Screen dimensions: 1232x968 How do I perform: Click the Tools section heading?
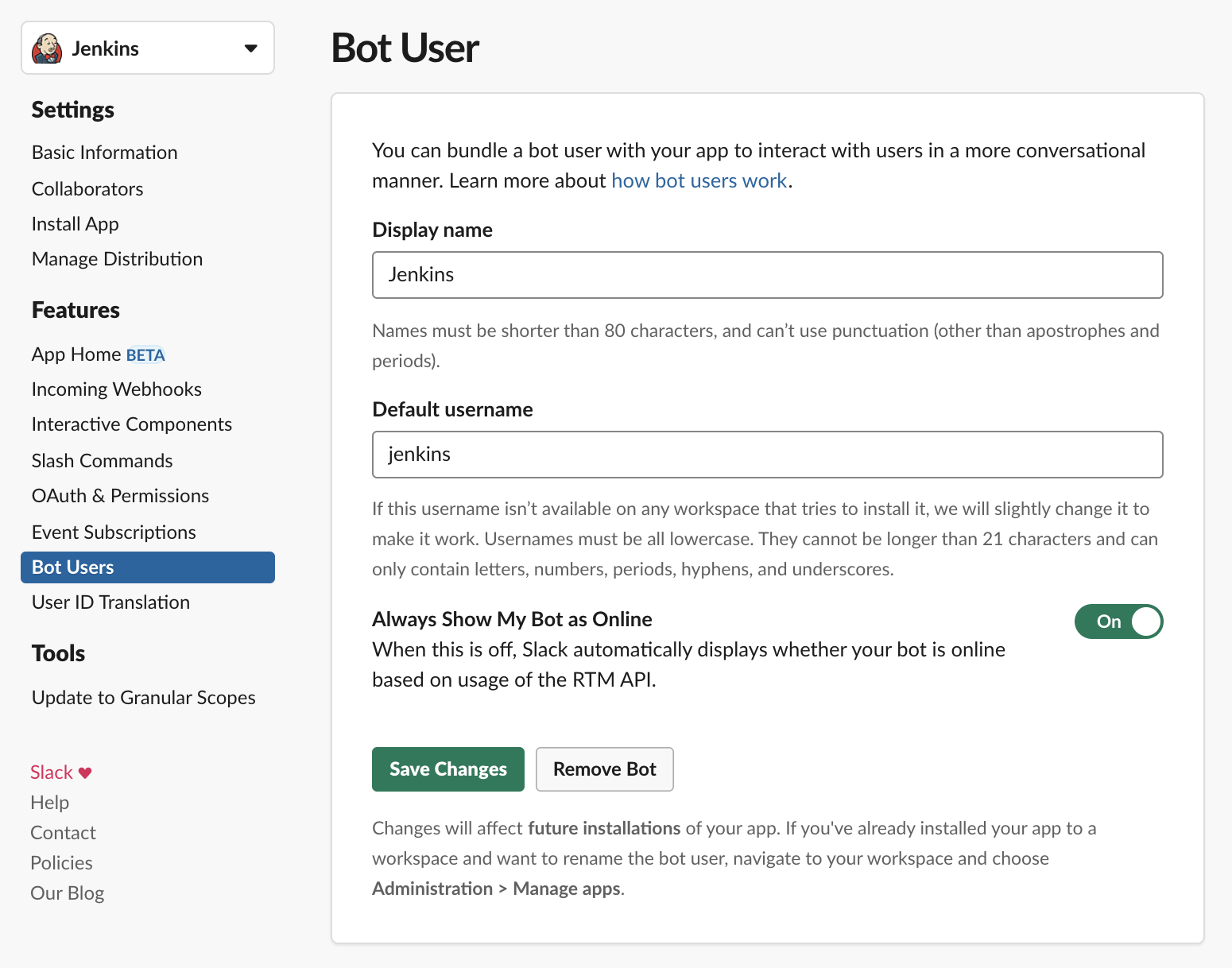tap(59, 653)
